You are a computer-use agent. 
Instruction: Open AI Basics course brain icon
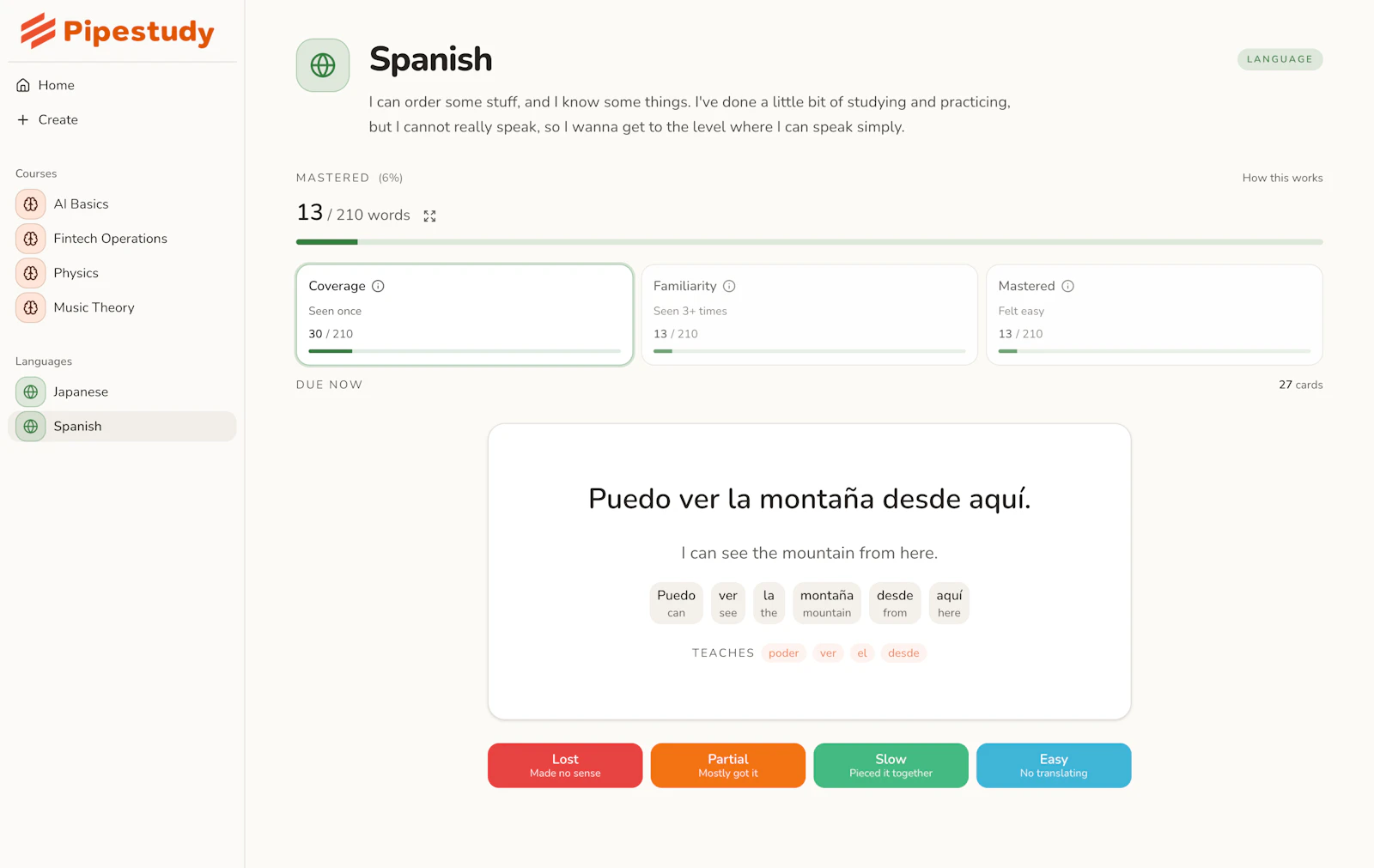[x=31, y=204]
